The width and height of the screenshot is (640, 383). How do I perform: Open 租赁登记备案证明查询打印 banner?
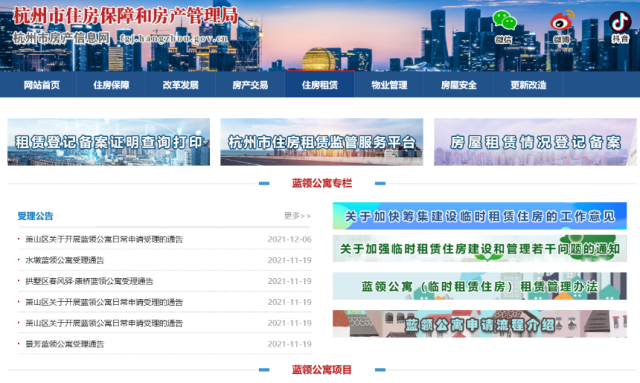pyautogui.click(x=109, y=142)
